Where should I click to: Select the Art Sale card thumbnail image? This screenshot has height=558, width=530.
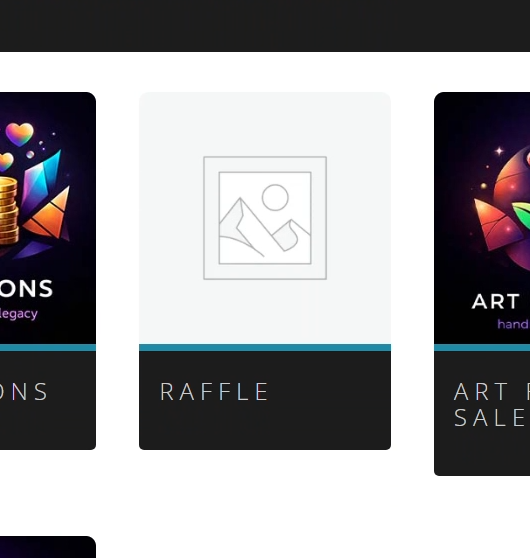coord(482,218)
